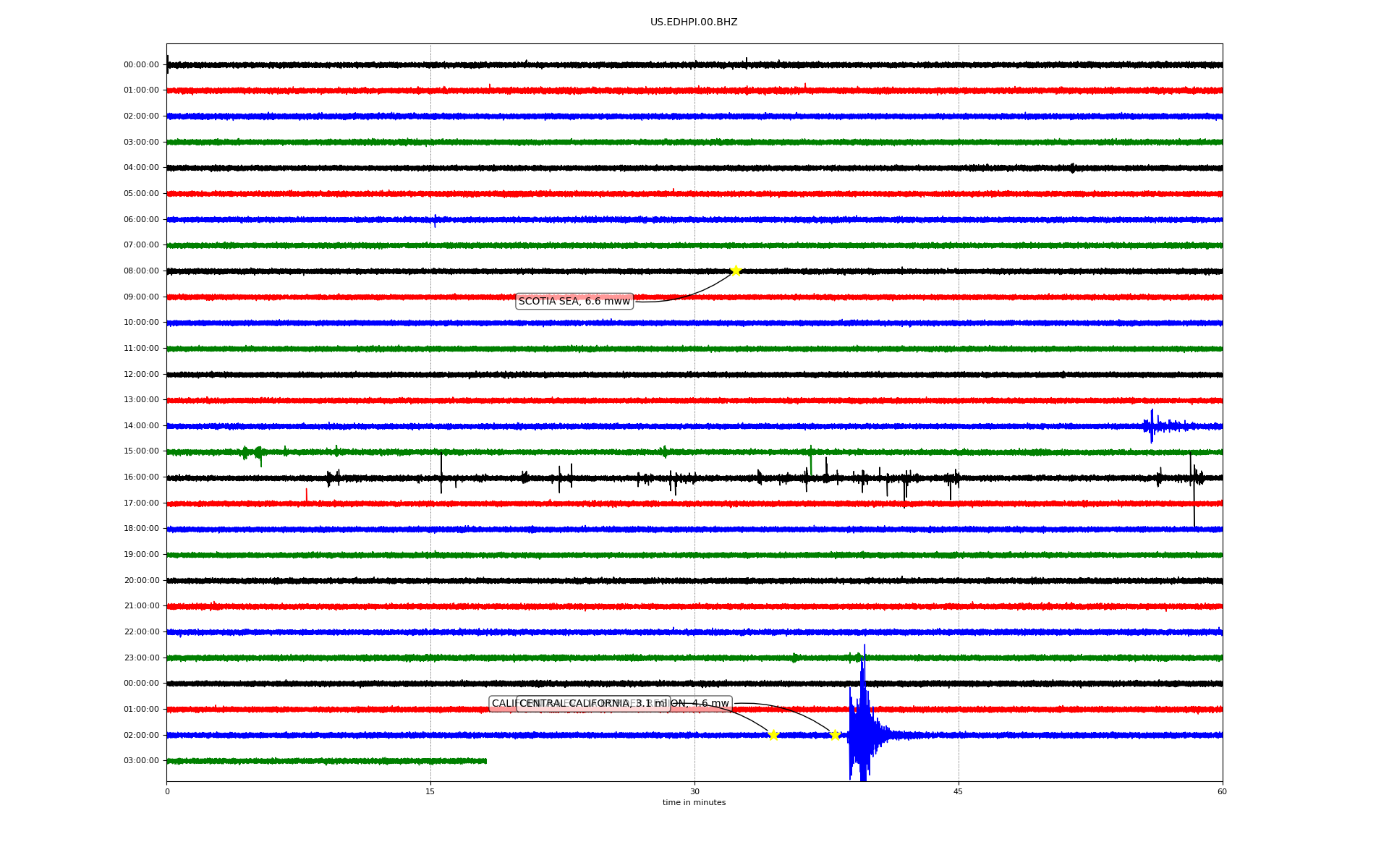Click the 19:00:00 trace label
Screen dimensions: 1389x868
[x=141, y=555]
